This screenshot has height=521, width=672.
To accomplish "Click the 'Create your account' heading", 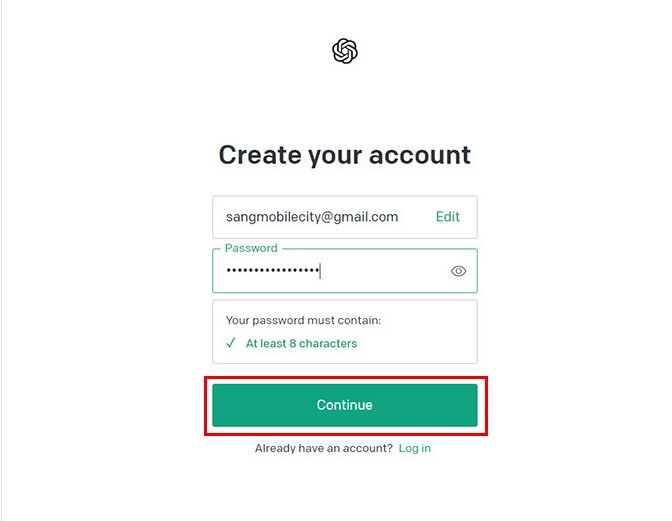I will tap(345, 155).
